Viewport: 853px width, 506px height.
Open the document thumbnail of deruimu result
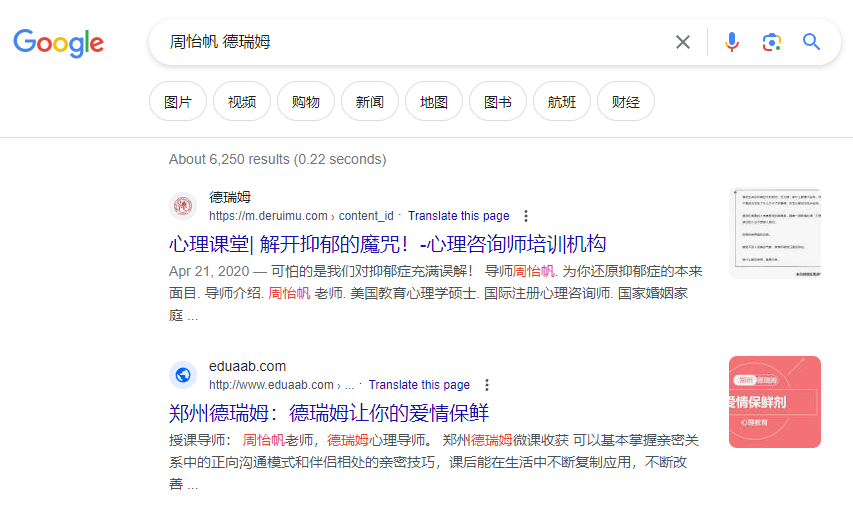[x=775, y=233]
